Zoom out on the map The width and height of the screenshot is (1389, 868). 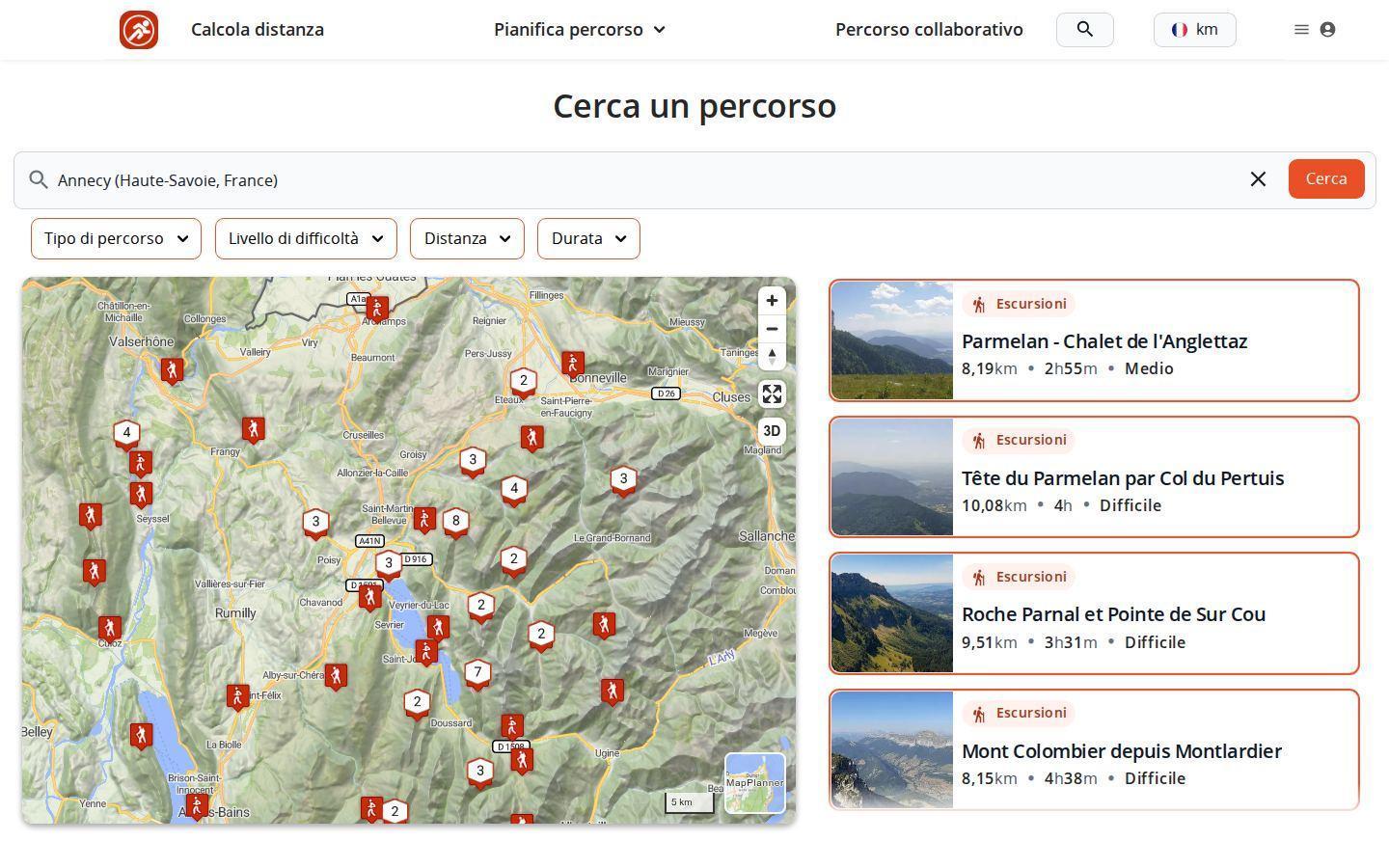click(x=772, y=329)
